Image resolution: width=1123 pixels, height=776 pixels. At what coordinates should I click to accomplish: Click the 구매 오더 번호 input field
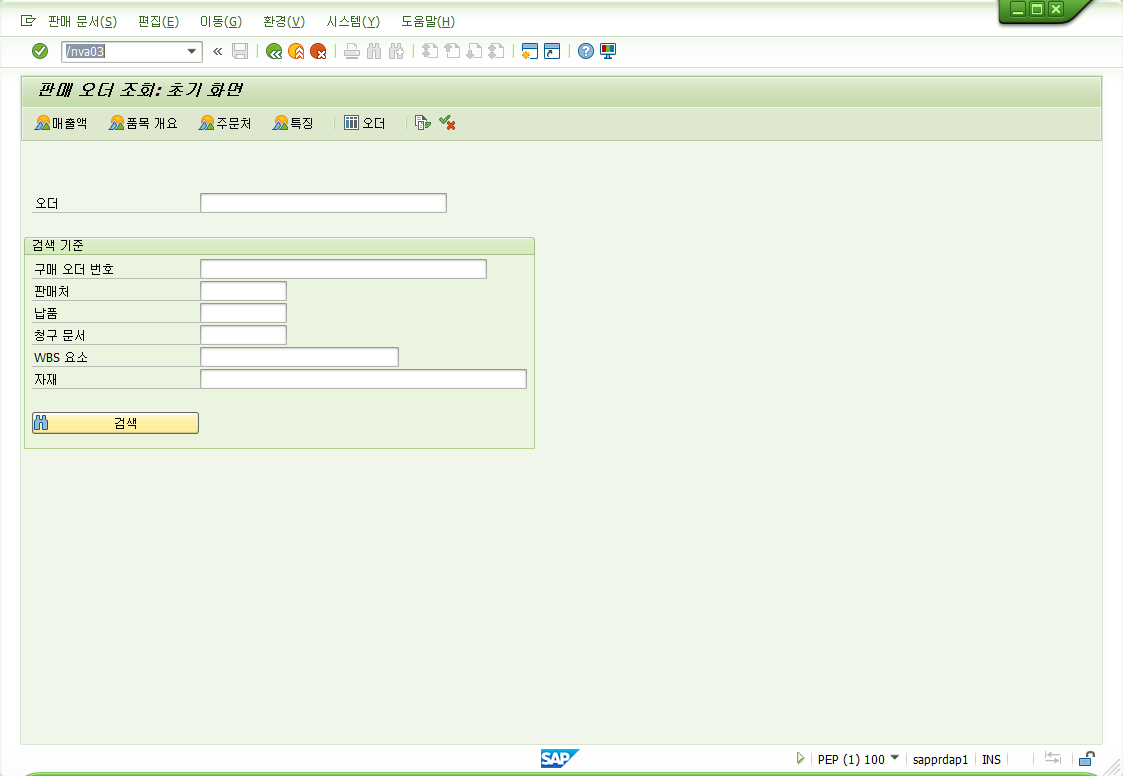(343, 269)
